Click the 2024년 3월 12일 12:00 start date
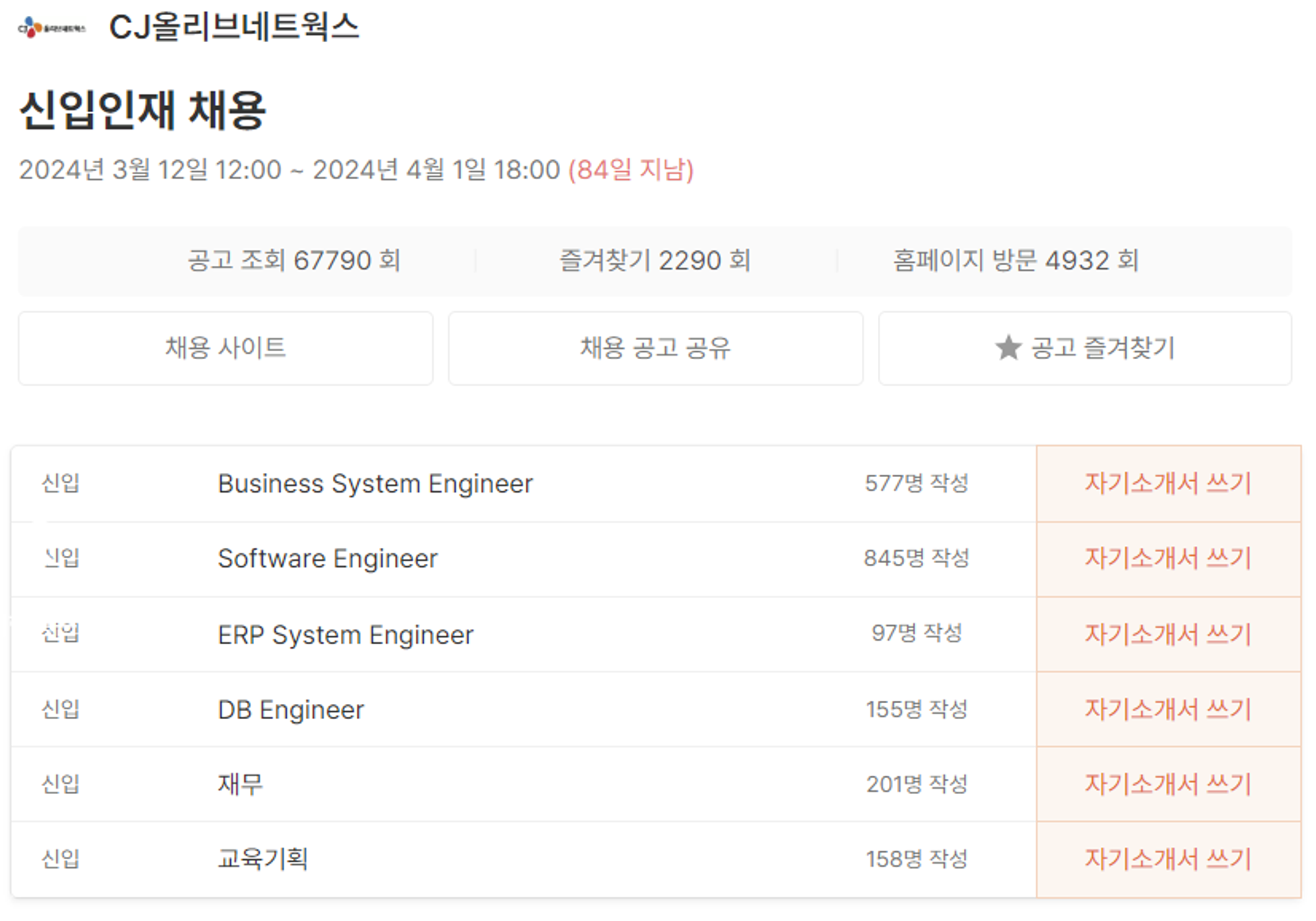 [x=150, y=170]
